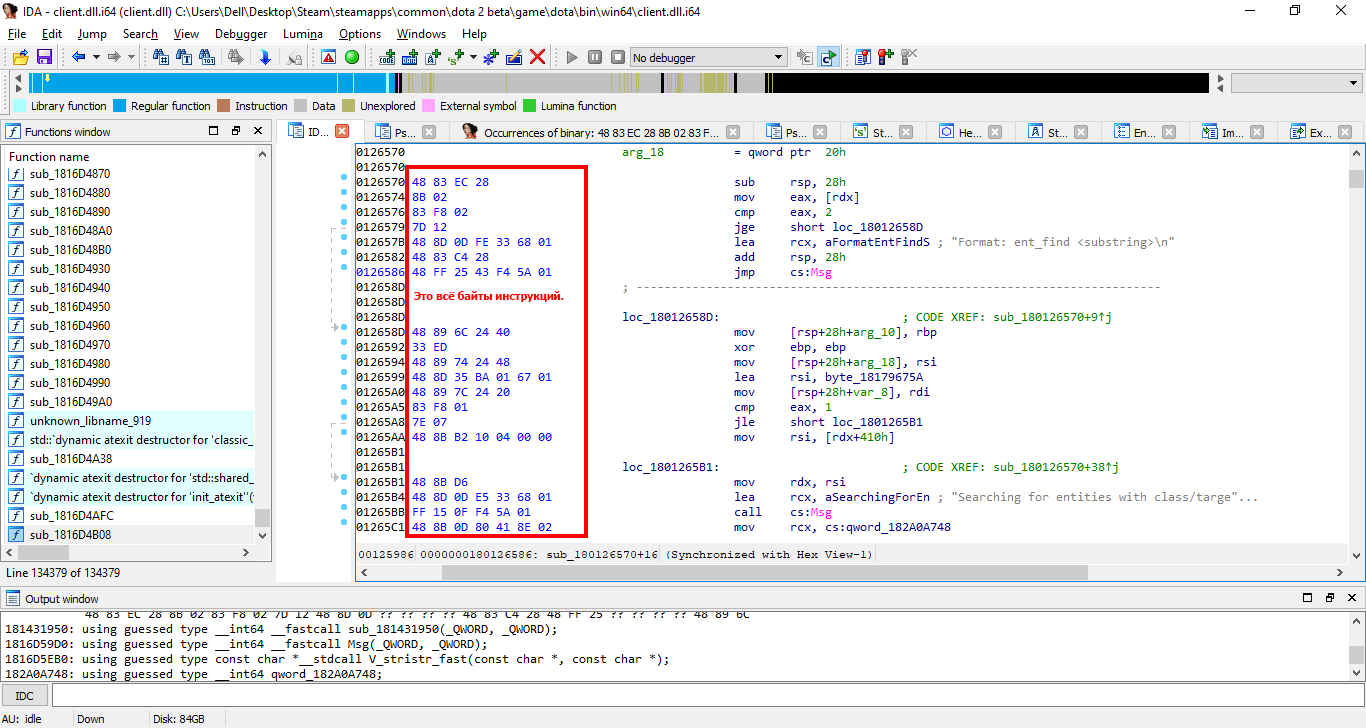Screen dimensions: 1366x728
Task: Open the back-navigation history dropdown arrow
Action: pyautogui.click(x=96, y=57)
